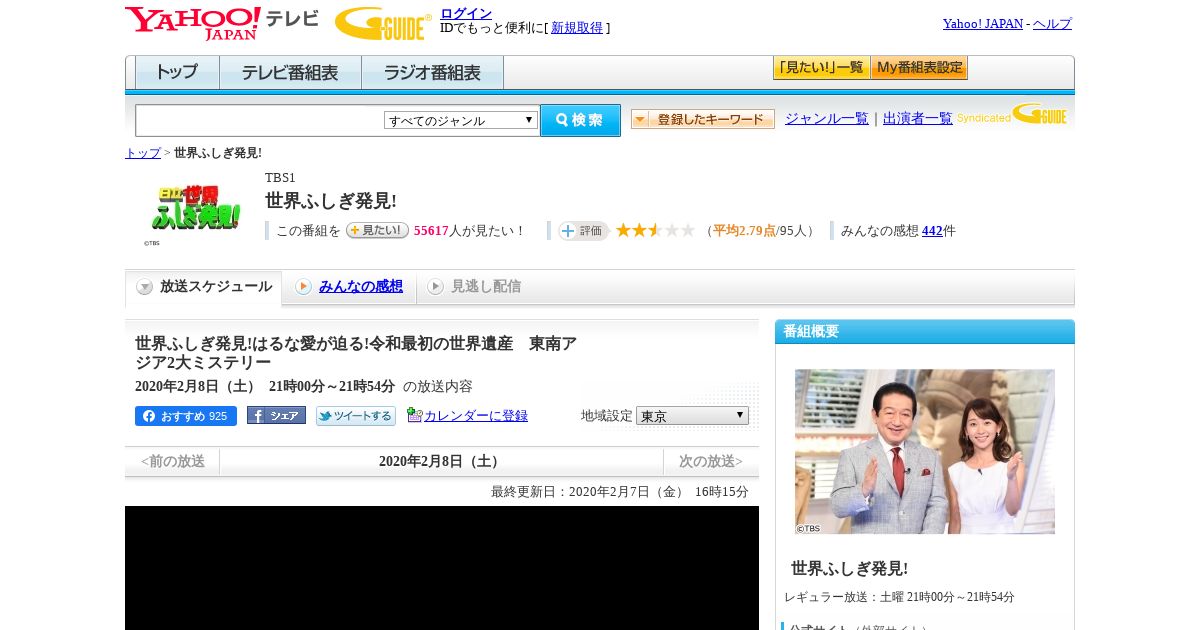Follow the トップ breadcrumb link
The image size is (1200, 630).
coord(143,153)
